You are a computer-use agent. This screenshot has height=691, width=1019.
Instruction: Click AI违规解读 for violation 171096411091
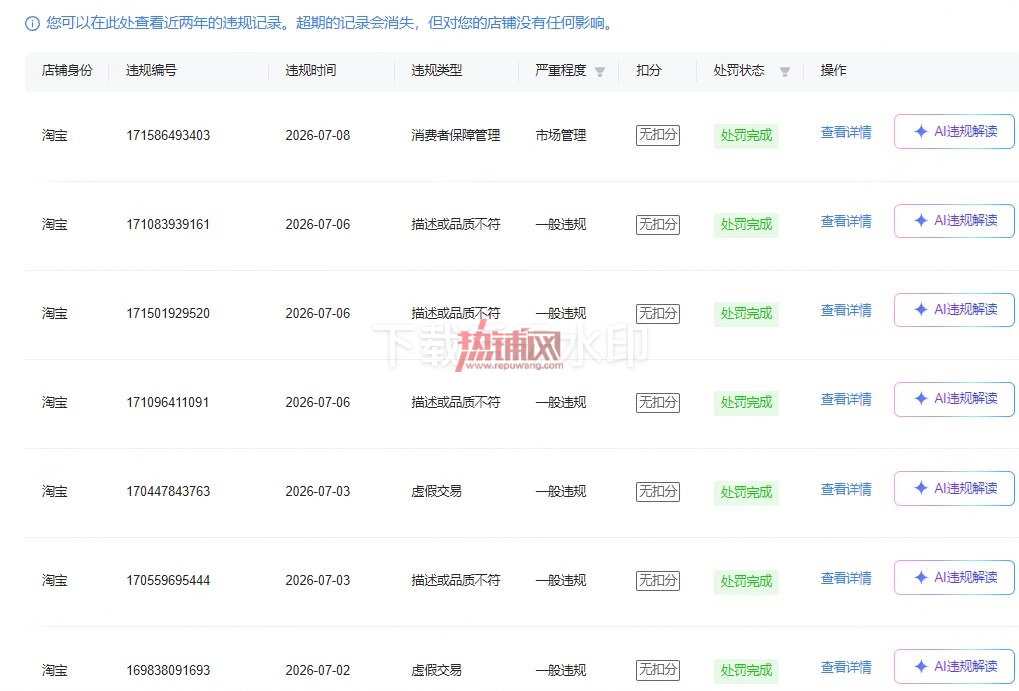pyautogui.click(x=954, y=398)
